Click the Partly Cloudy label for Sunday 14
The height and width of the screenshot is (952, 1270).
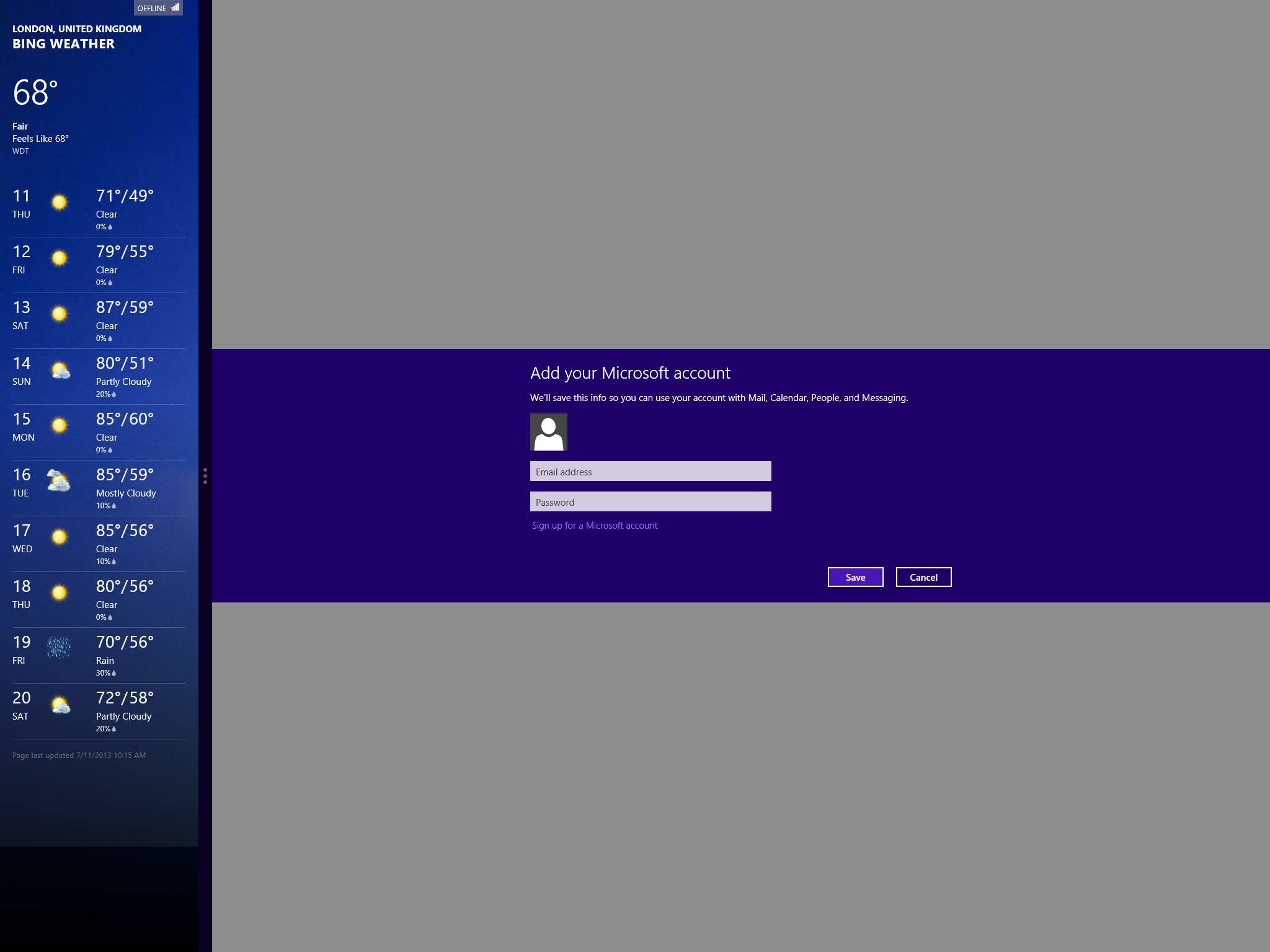123,382
